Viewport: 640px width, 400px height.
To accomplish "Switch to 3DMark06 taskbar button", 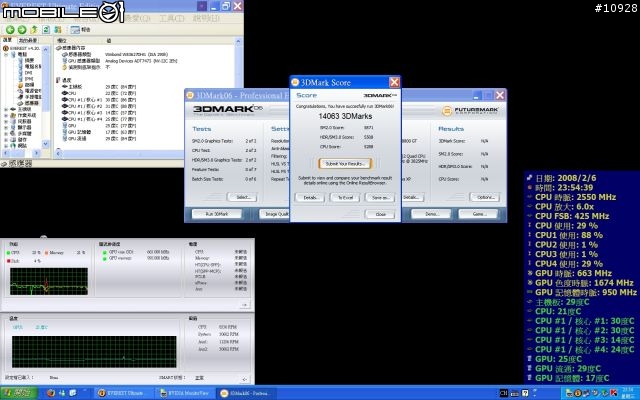I will (247, 393).
